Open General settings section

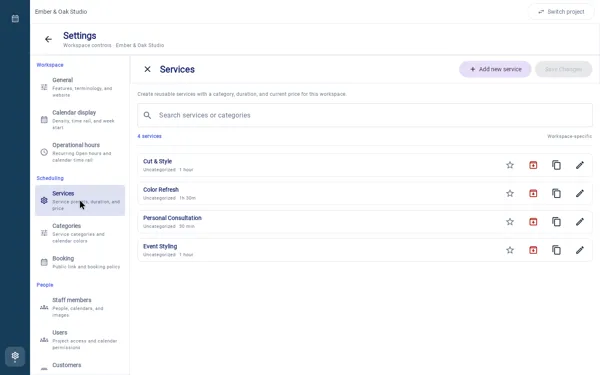(80, 87)
